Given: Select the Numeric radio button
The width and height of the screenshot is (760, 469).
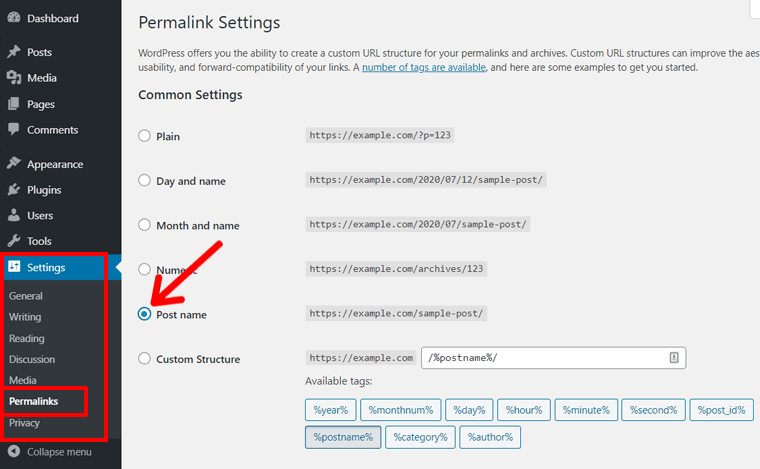Looking at the screenshot, I should click(x=144, y=269).
